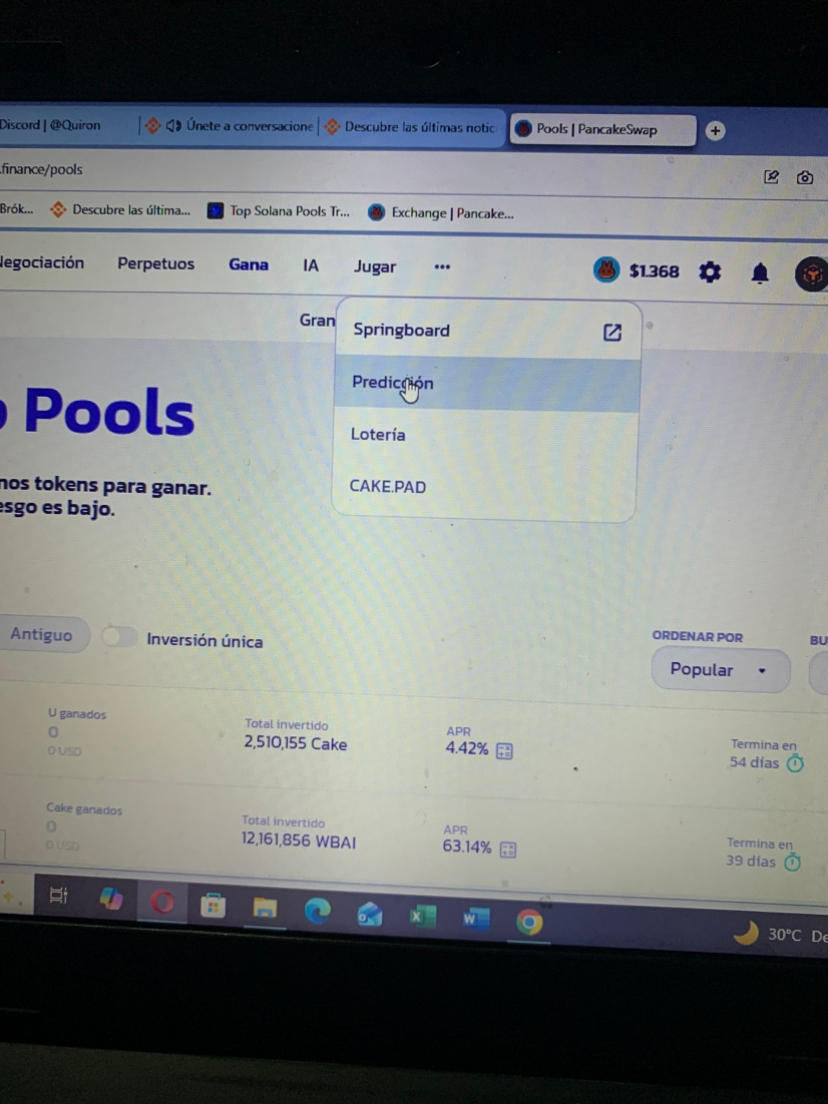The width and height of the screenshot is (828, 1104).
Task: Open the Gana navigation menu
Action: click(x=249, y=265)
